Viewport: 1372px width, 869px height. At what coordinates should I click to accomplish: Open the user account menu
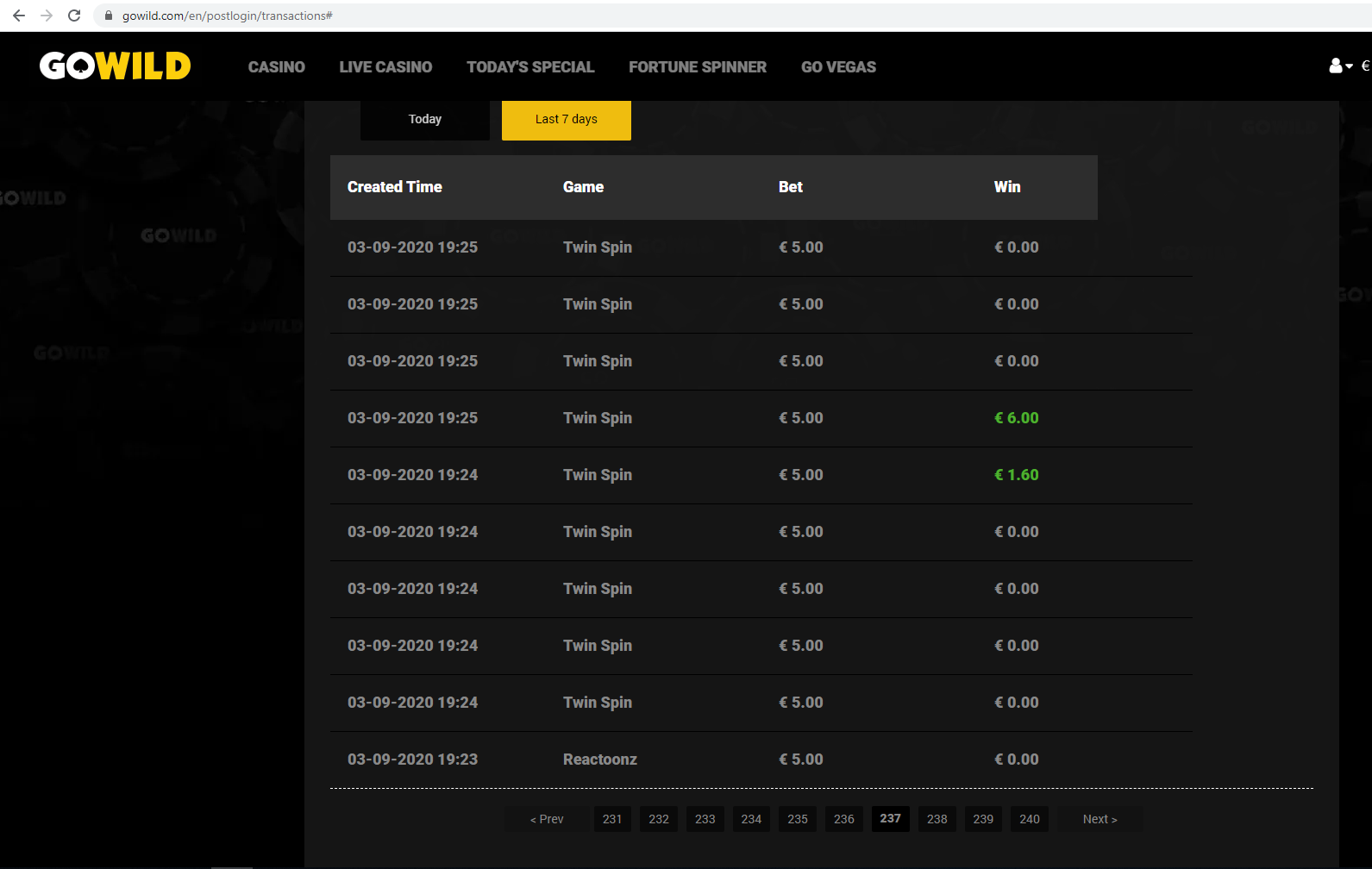coord(1340,66)
